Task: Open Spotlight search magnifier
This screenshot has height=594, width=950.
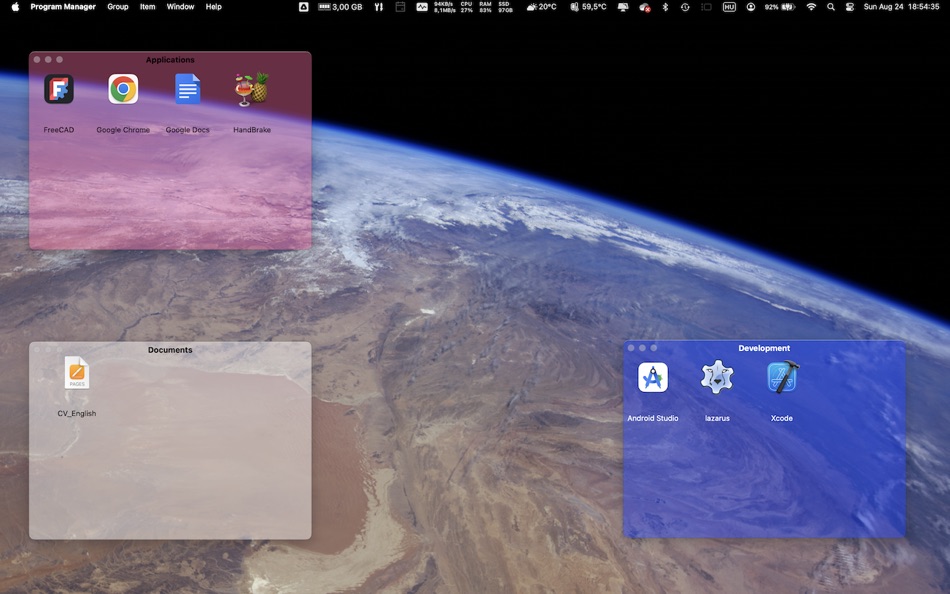Action: tap(831, 7)
